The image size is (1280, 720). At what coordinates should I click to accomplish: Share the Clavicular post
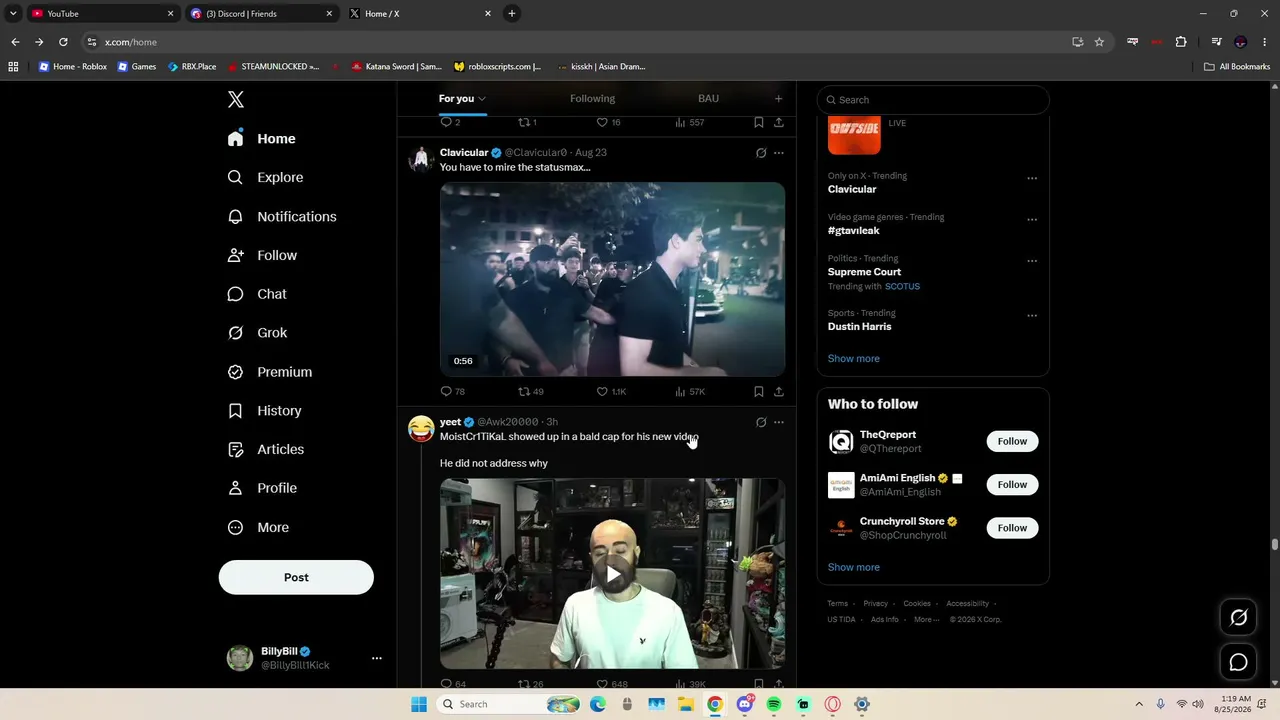tap(779, 391)
